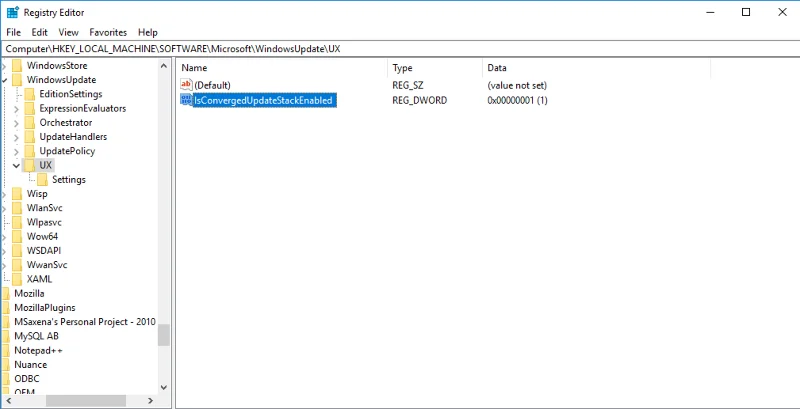Expand the UpdatePolicy key
The height and width of the screenshot is (409, 800).
point(16,151)
